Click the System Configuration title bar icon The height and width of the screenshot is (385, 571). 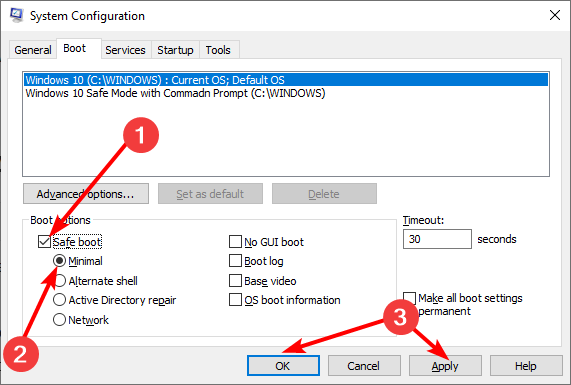pyautogui.click(x=16, y=15)
